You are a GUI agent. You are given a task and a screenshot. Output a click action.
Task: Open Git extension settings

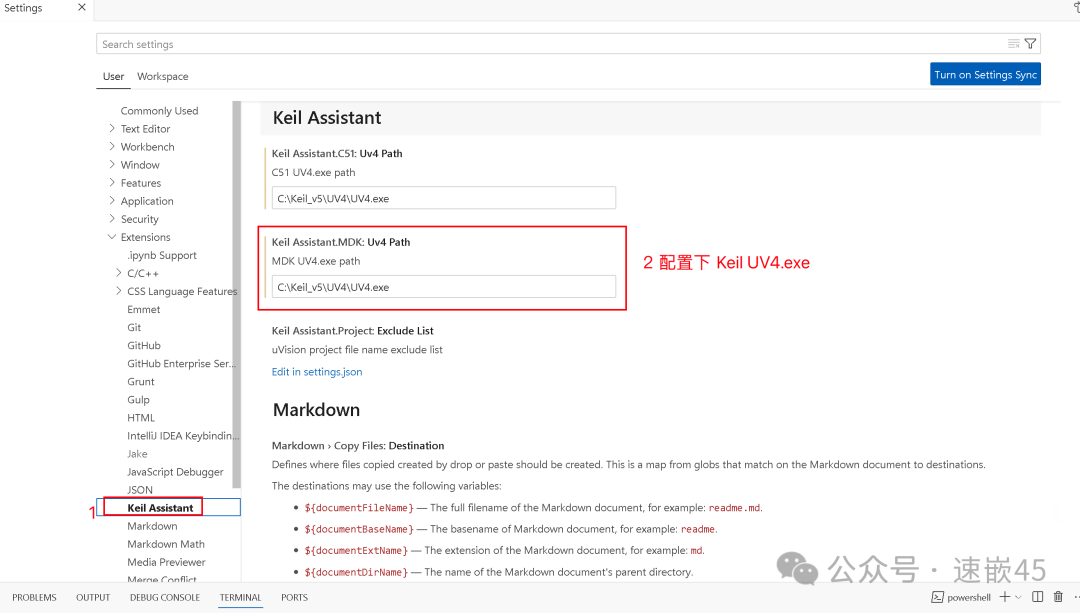pyautogui.click(x=134, y=328)
